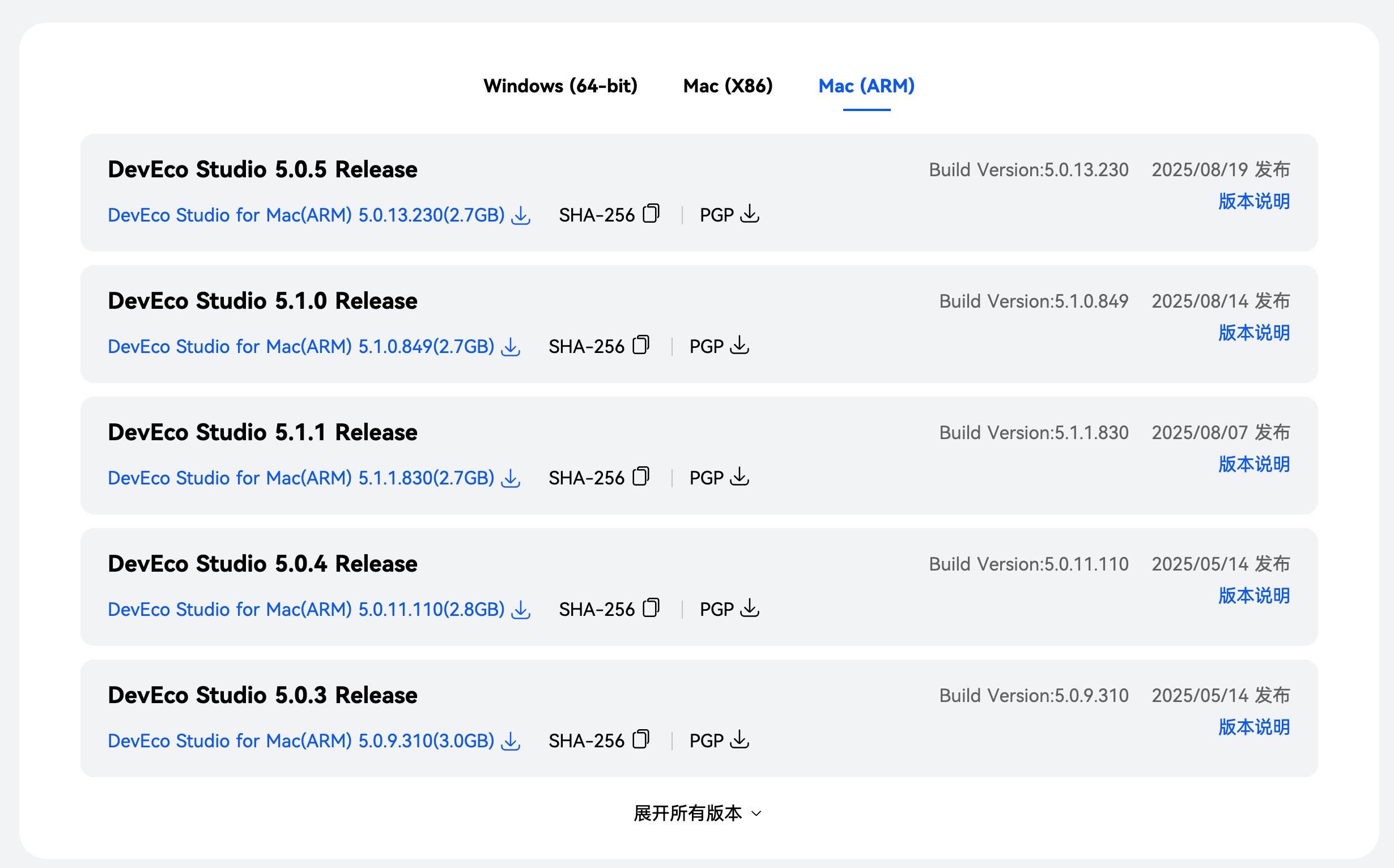Download PGP signature for 5.0.11.110
The height and width of the screenshot is (868, 1394).
tap(749, 608)
